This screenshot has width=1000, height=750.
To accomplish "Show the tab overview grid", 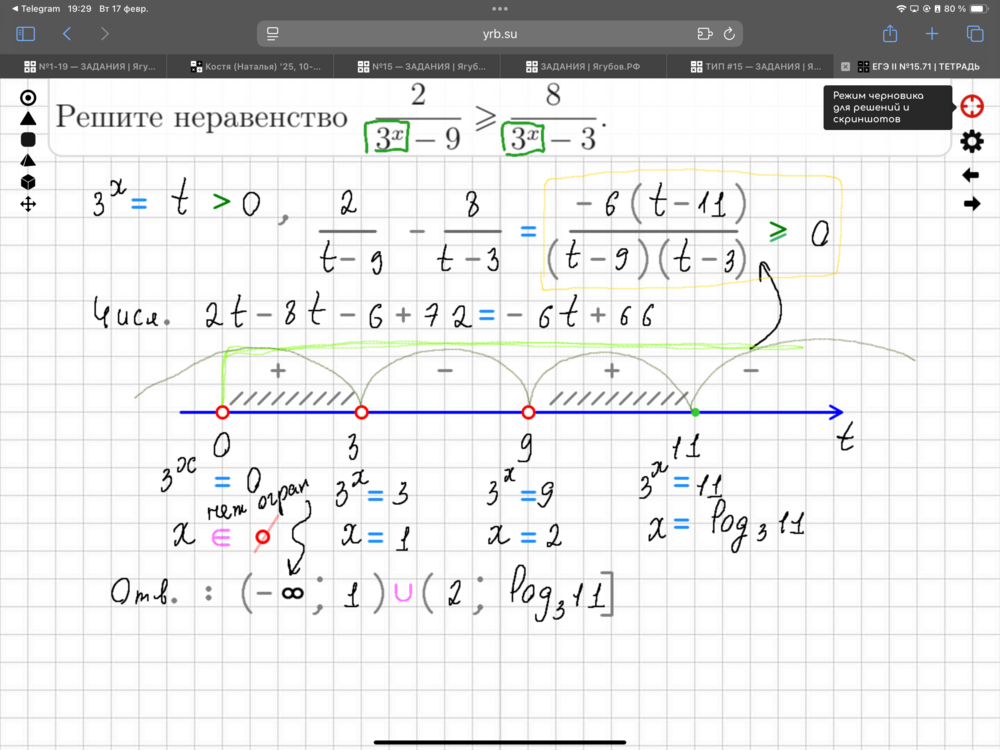I will point(973,33).
